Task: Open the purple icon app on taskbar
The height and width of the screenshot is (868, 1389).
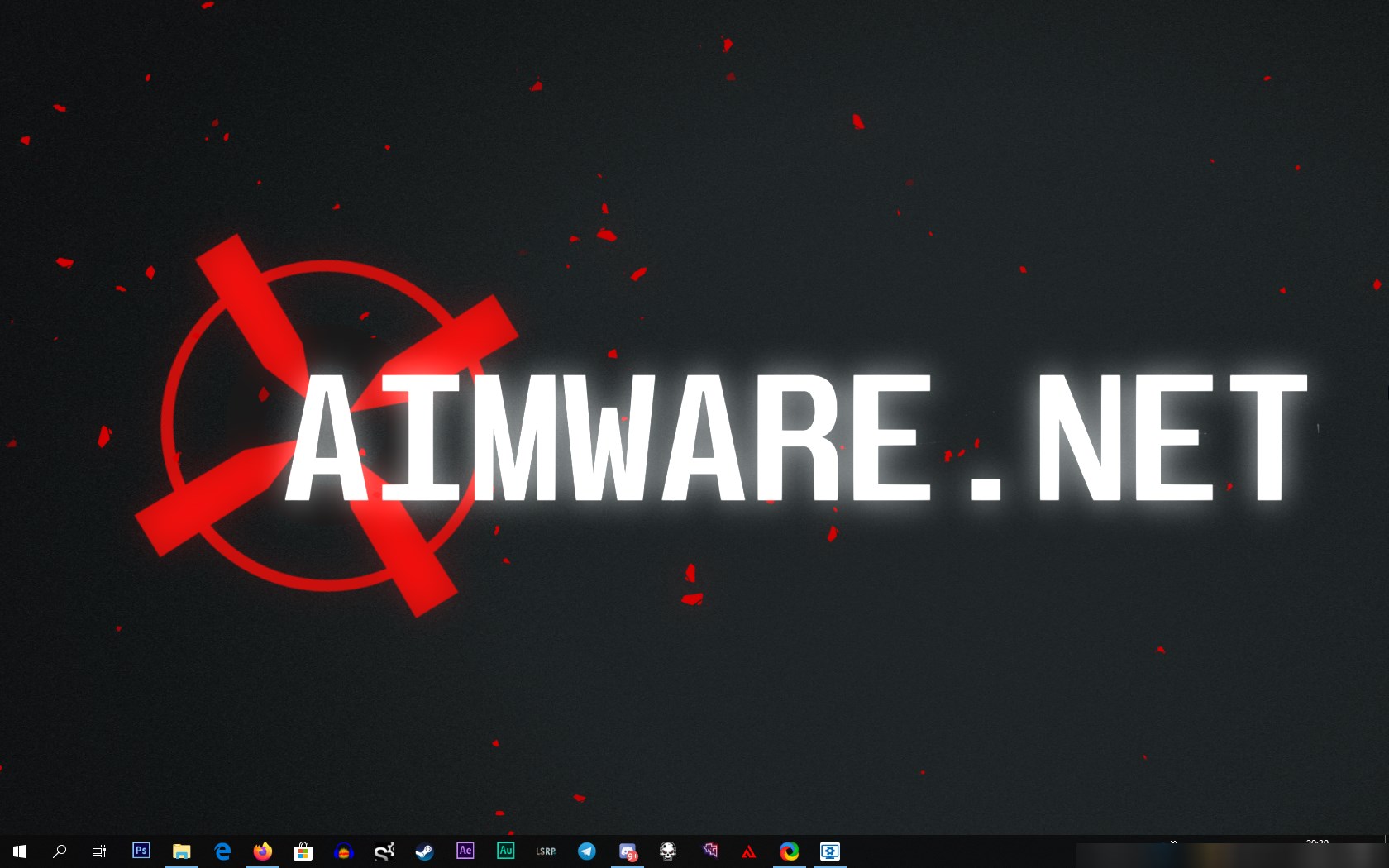Action: tap(709, 851)
